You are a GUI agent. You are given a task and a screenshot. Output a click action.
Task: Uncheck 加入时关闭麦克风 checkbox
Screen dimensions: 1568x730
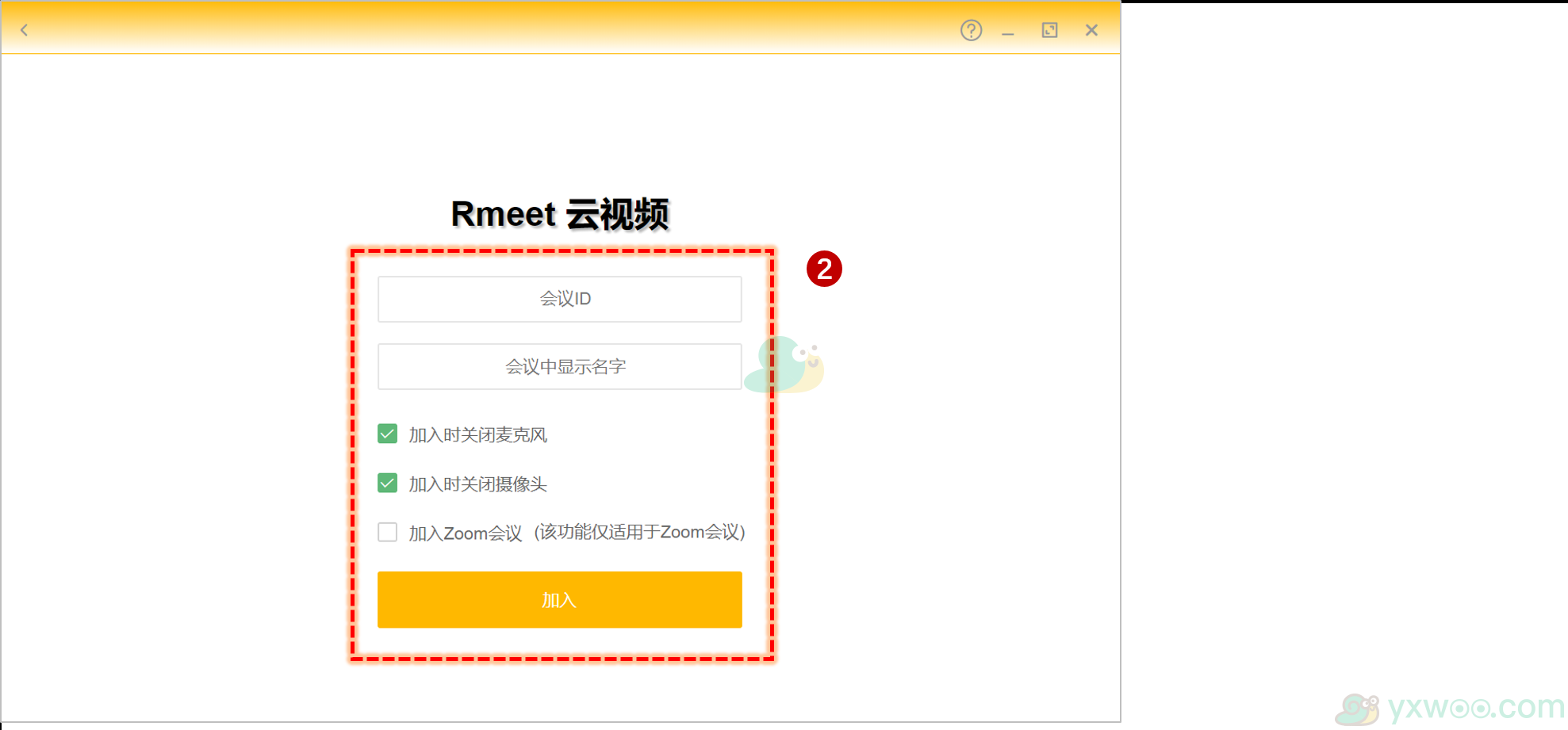point(387,434)
